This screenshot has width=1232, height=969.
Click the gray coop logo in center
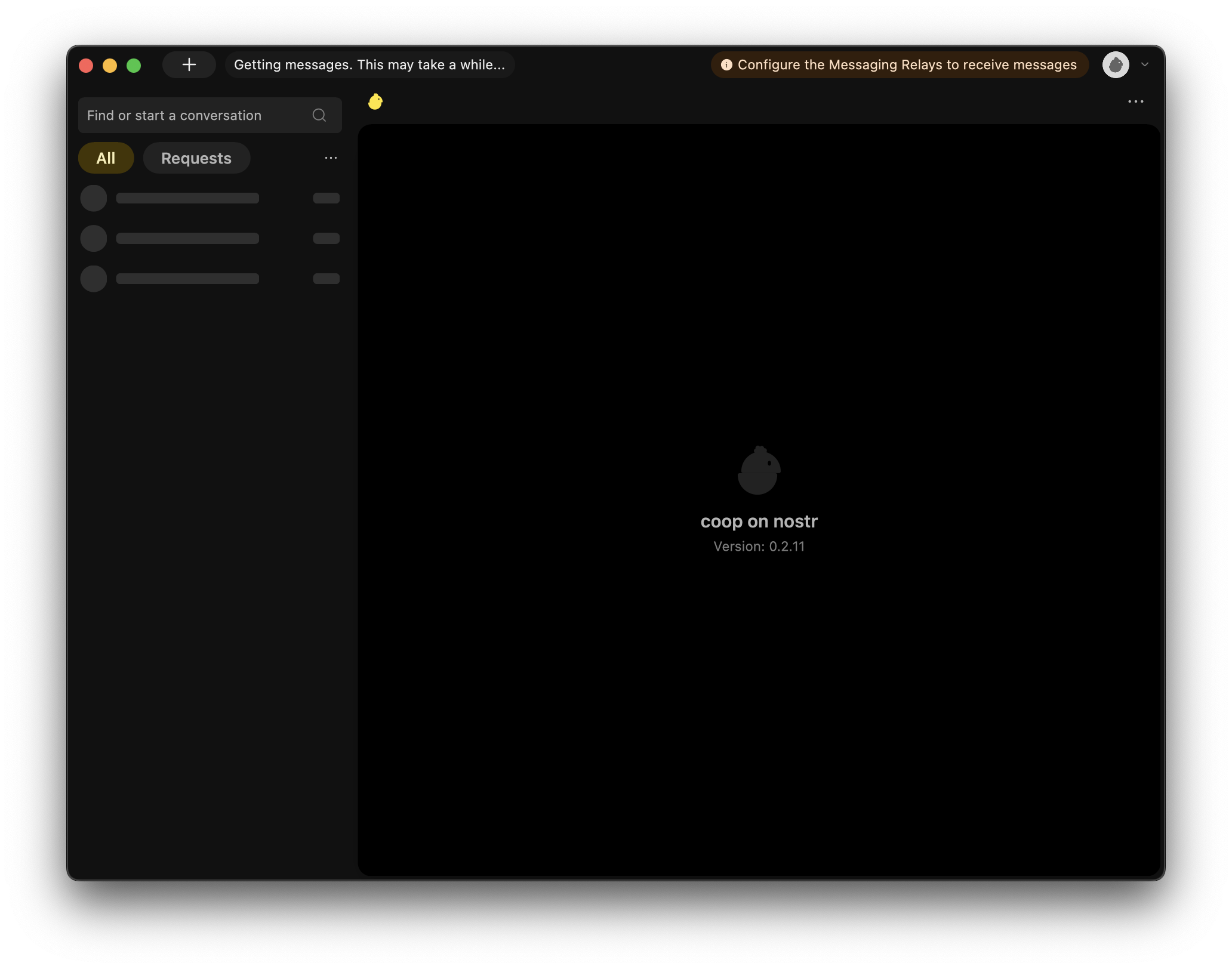coord(759,471)
